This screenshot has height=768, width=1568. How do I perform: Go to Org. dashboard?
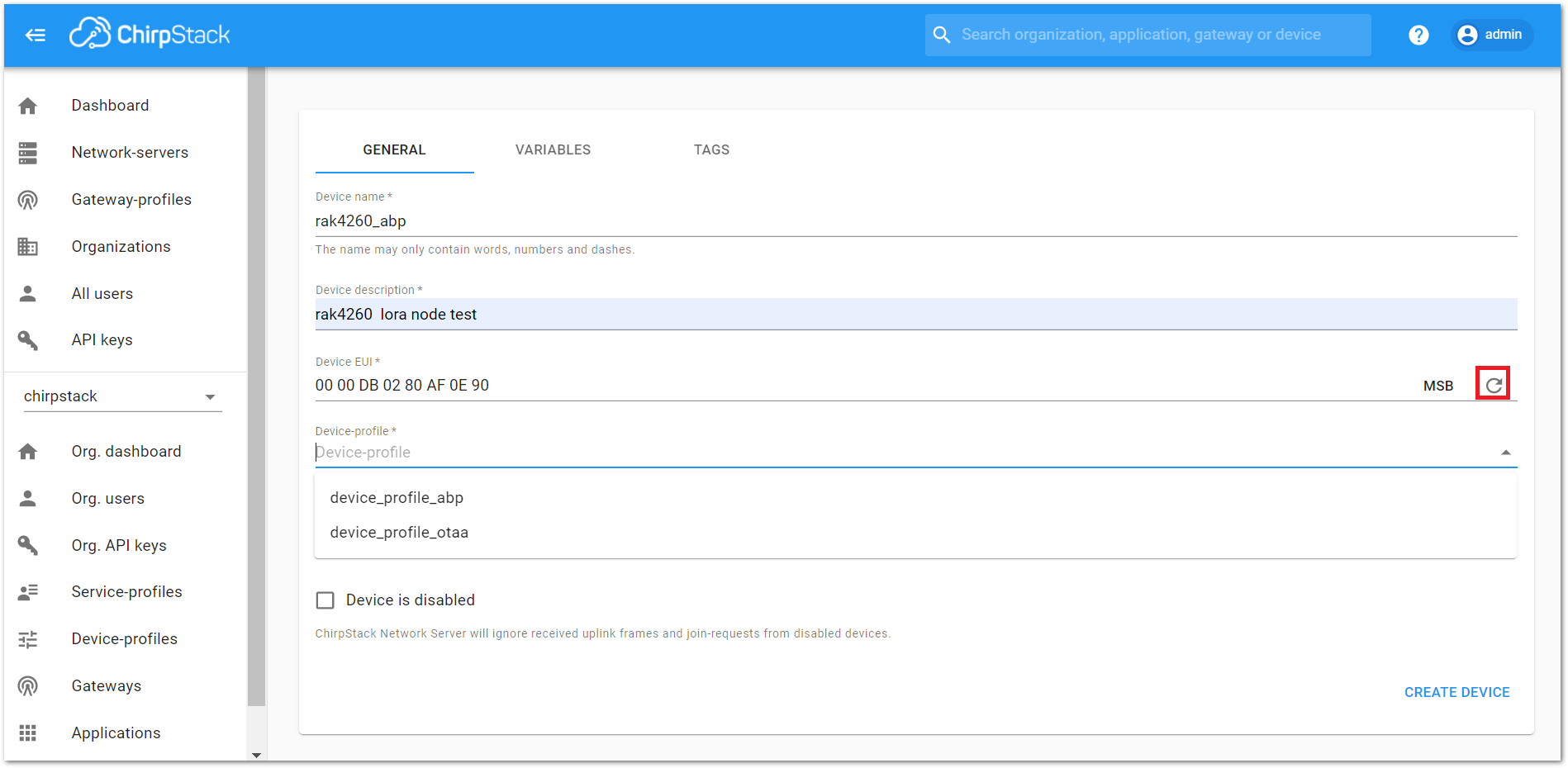tap(126, 452)
